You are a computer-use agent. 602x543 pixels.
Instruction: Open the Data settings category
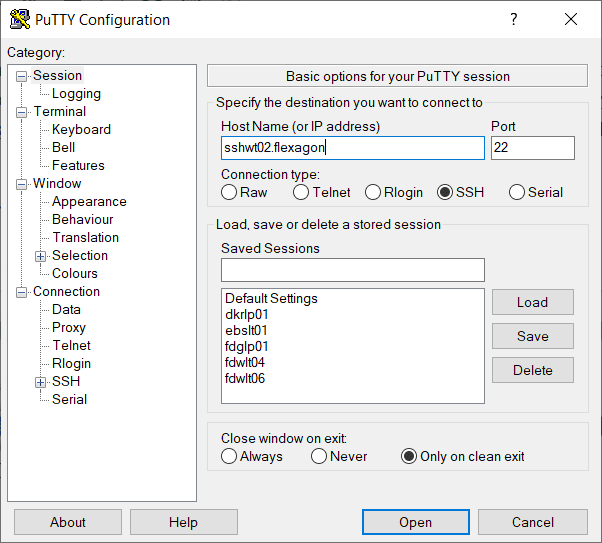pos(66,310)
